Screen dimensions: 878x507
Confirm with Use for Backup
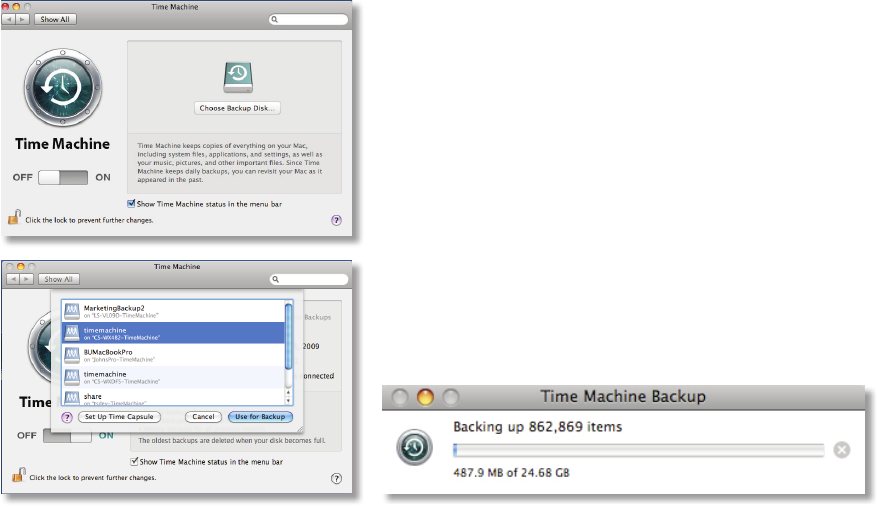pos(260,417)
